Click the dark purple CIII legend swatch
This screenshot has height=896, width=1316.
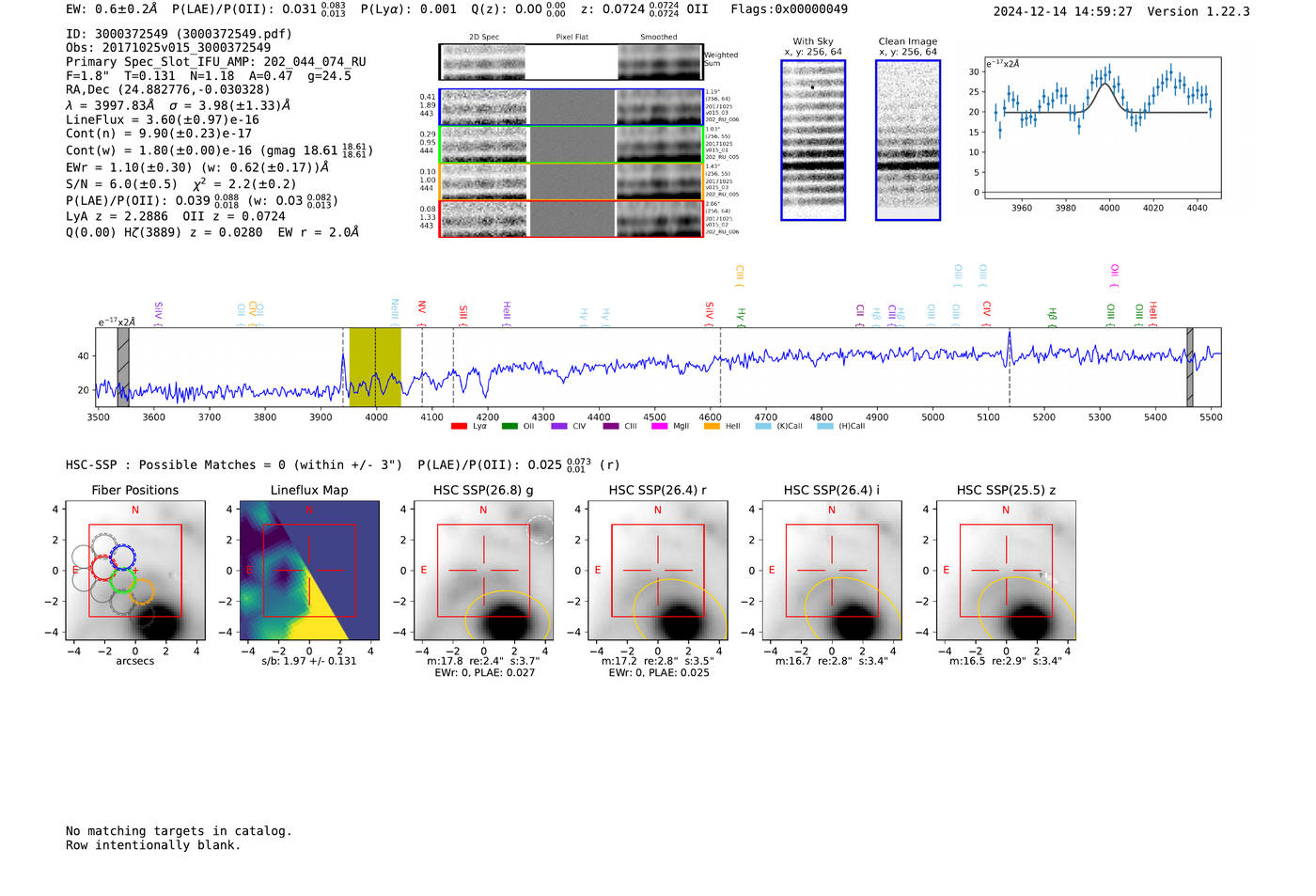point(611,426)
